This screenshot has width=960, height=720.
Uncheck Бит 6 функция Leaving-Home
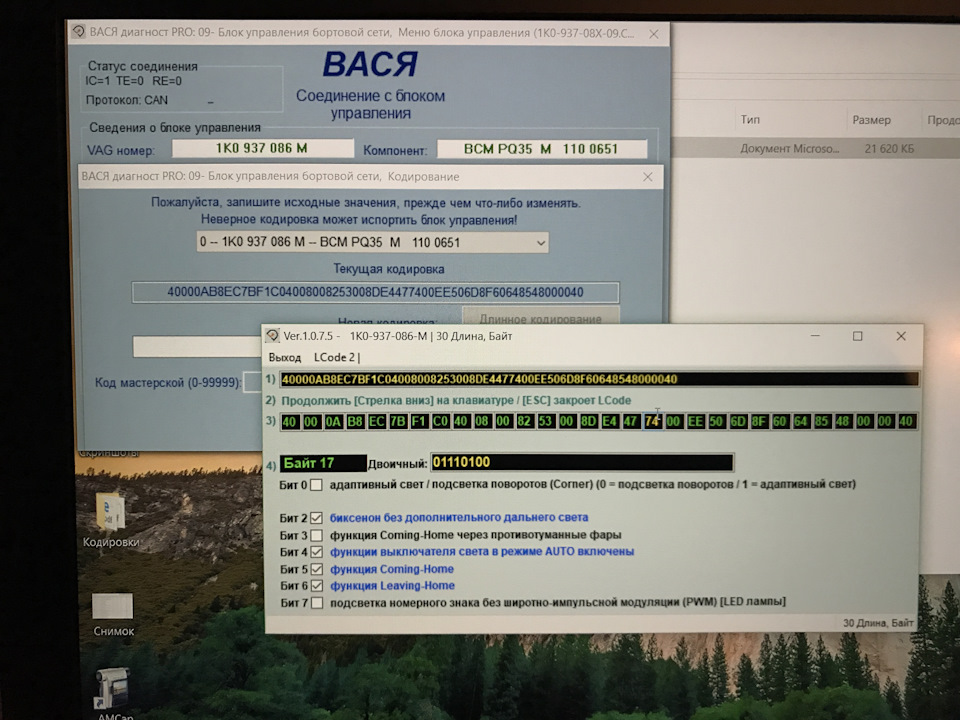pos(316,586)
